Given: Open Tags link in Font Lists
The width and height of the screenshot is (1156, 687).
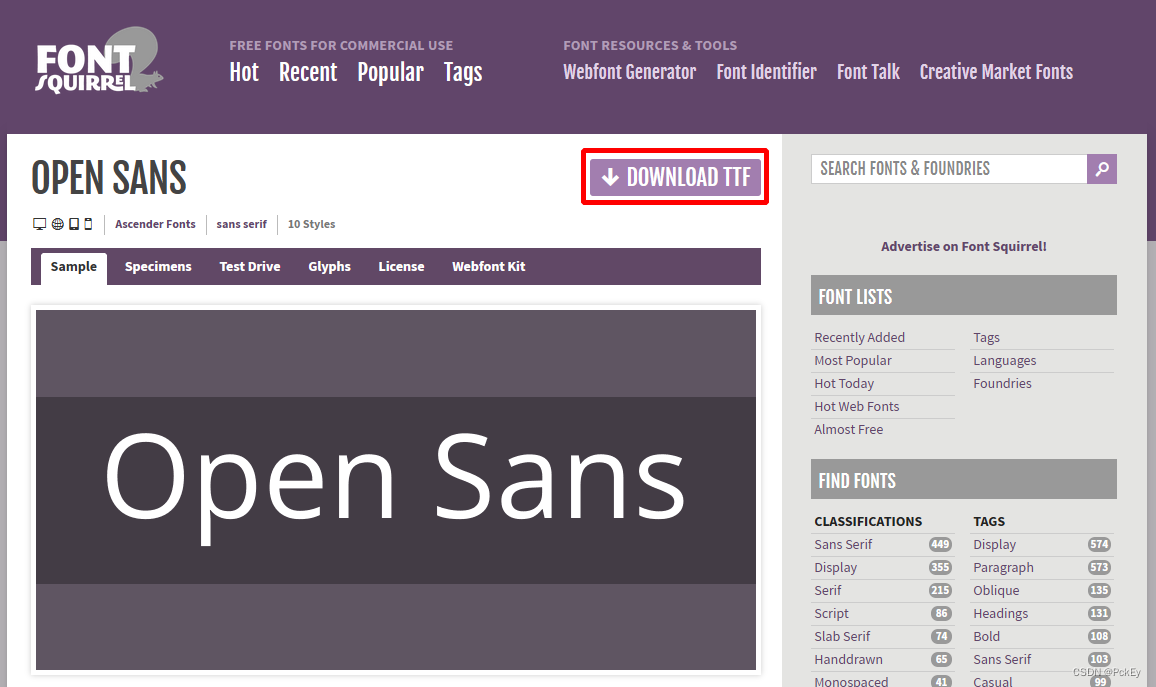Looking at the screenshot, I should (x=986, y=338).
